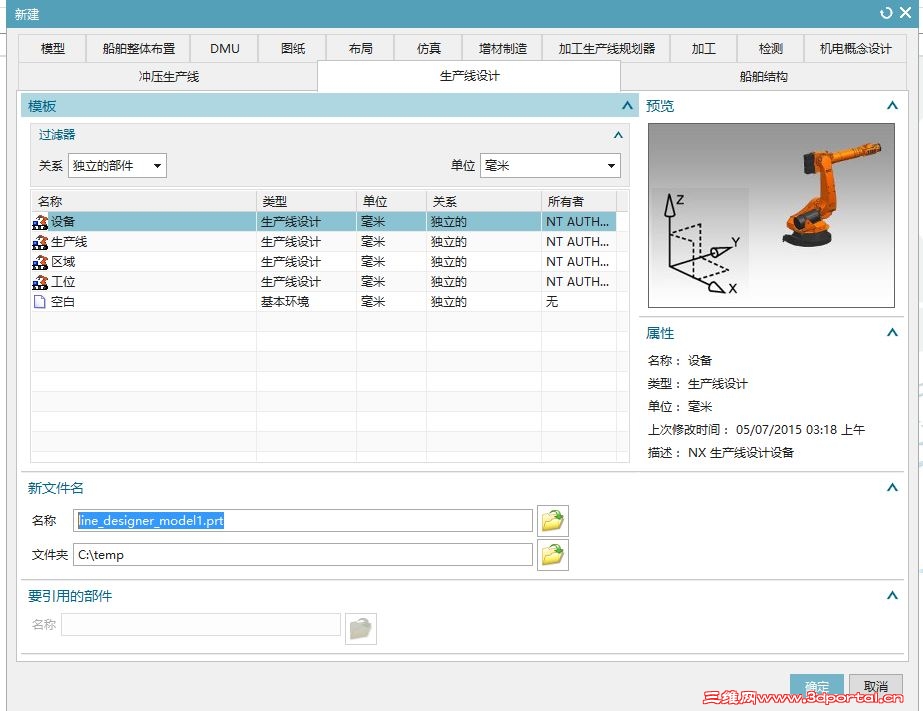Collapse the 属性 properties section
The height and width of the screenshot is (711, 923).
click(892, 333)
